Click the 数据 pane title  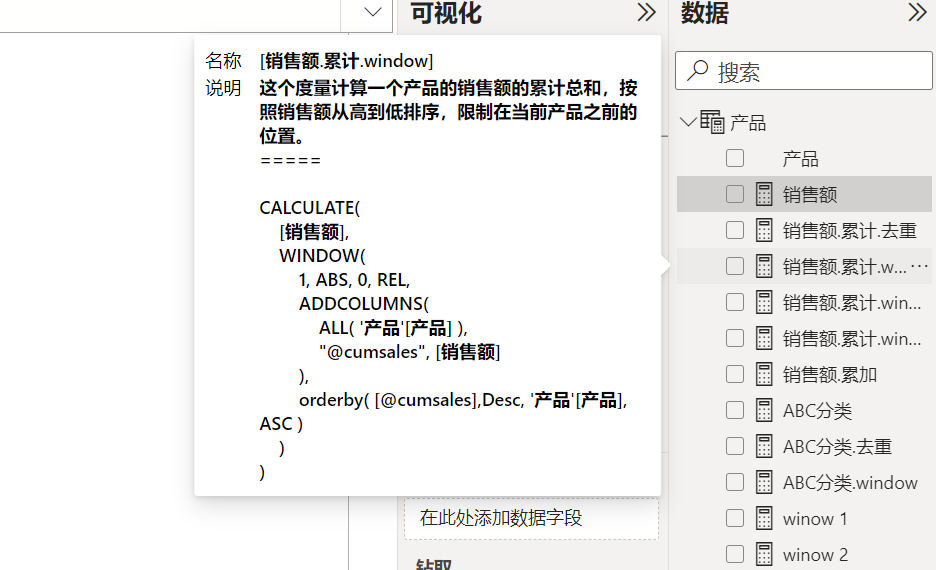pos(704,13)
